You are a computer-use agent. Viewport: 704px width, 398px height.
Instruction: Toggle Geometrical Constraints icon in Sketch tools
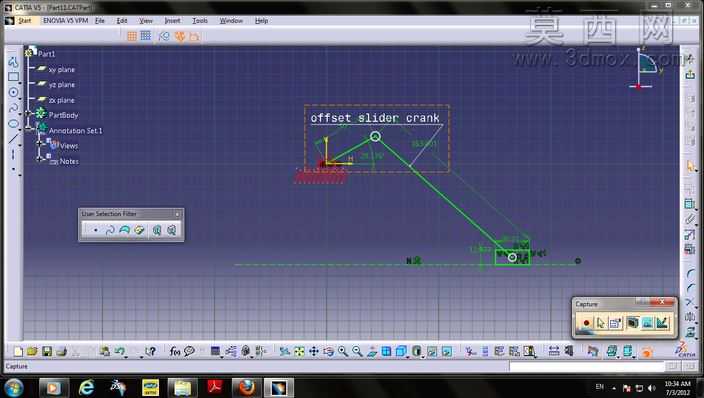pos(180,36)
